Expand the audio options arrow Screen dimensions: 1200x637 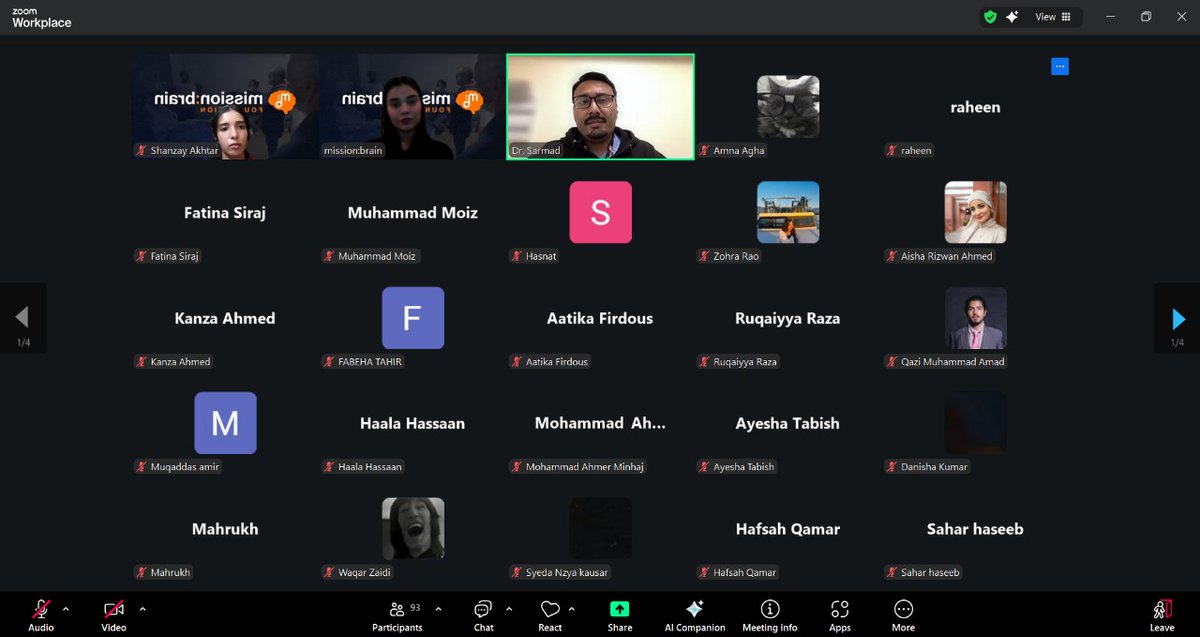[x=66, y=608]
